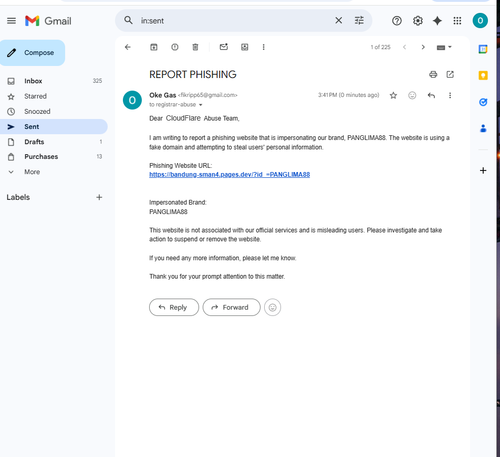The width and height of the screenshot is (500, 457).
Task: Open Settings gear icon
Action: [418, 21]
